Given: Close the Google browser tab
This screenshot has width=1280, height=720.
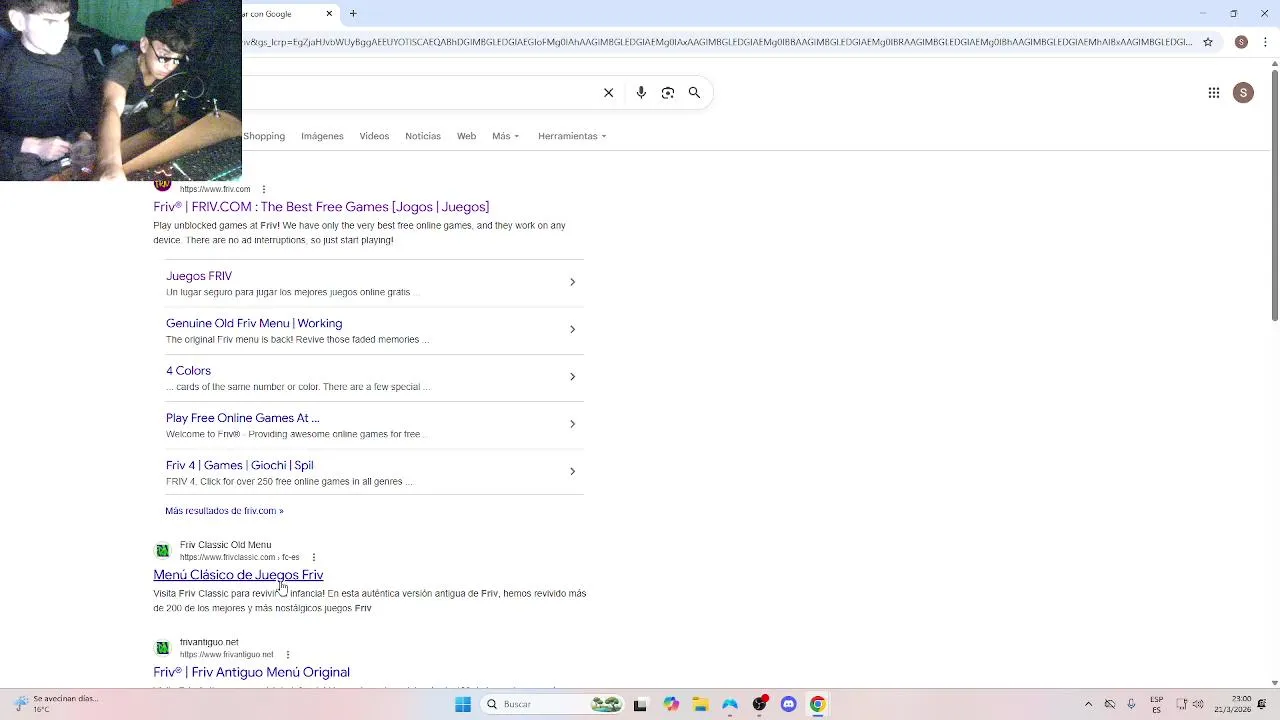Looking at the screenshot, I should (329, 14).
